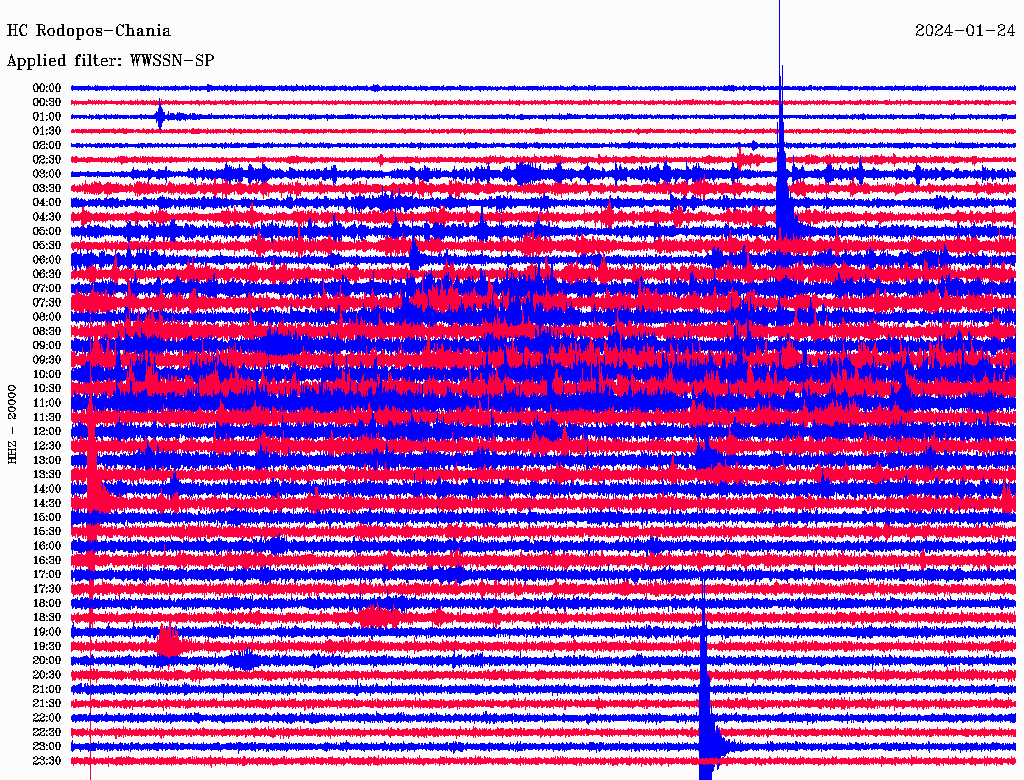Image resolution: width=1024 pixels, height=780 pixels.
Task: Click the 22:00 time label
Action: (47, 717)
